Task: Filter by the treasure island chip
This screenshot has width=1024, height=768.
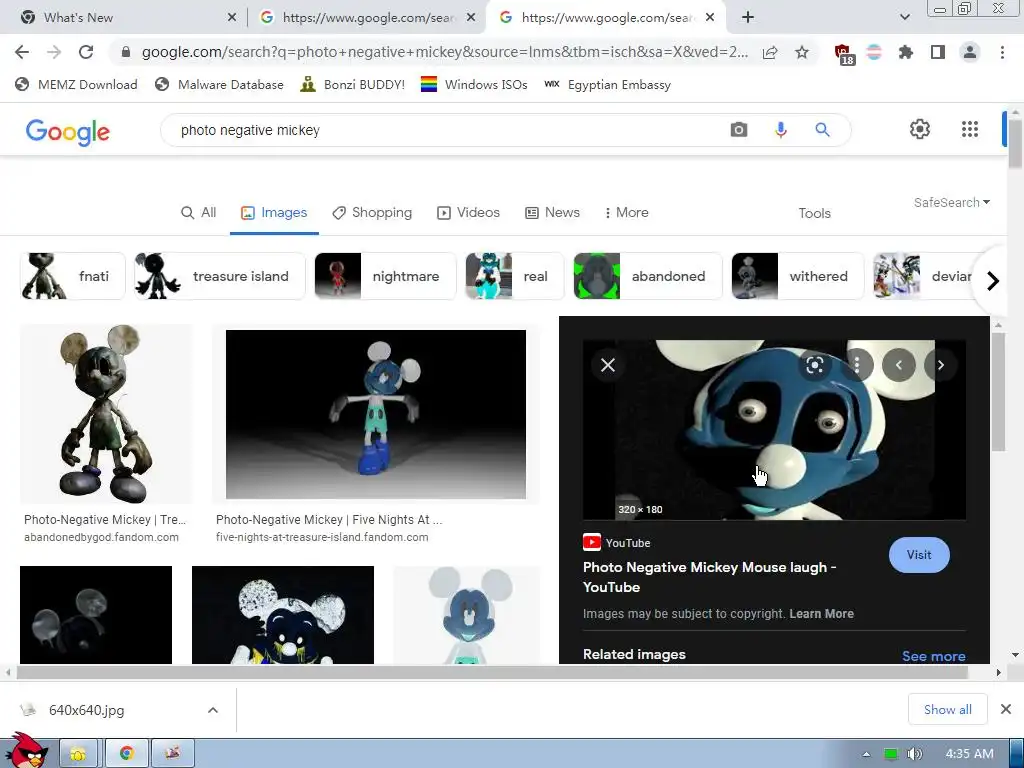Action: (219, 276)
